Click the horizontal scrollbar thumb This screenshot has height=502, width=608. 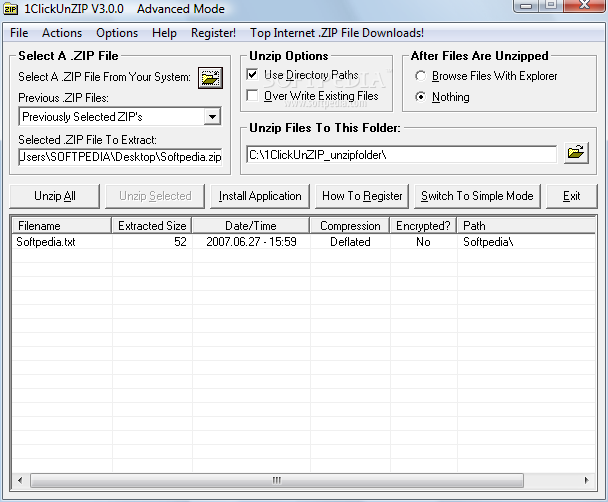[x=277, y=481]
